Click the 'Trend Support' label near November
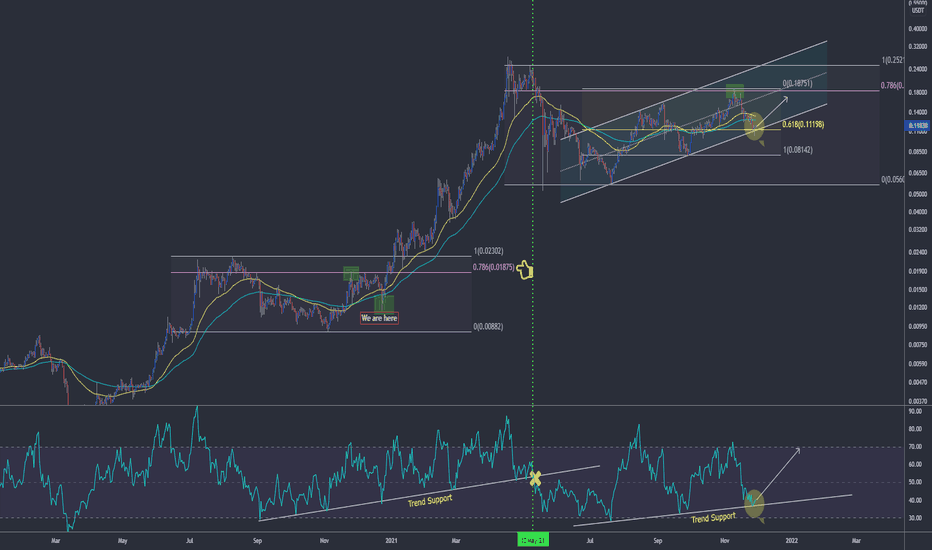 [x=713, y=518]
